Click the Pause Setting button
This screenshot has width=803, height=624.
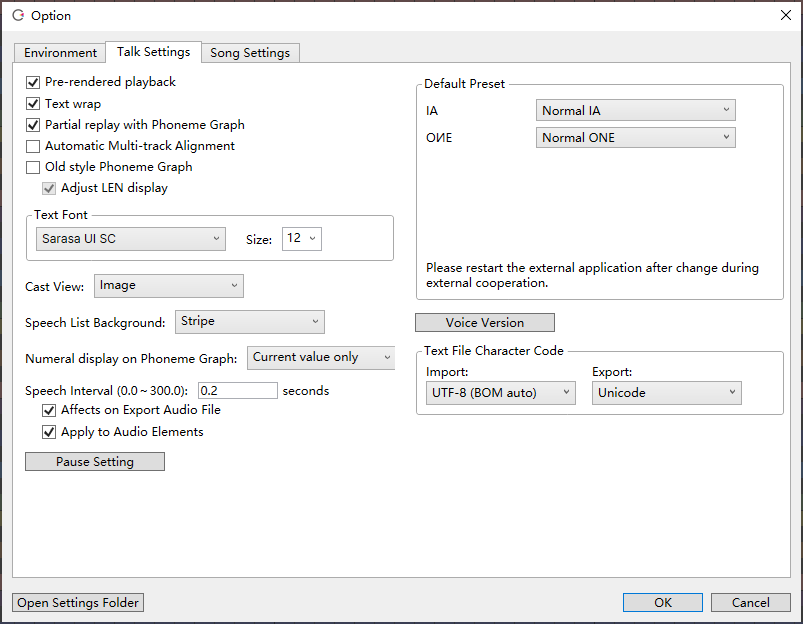click(x=95, y=462)
